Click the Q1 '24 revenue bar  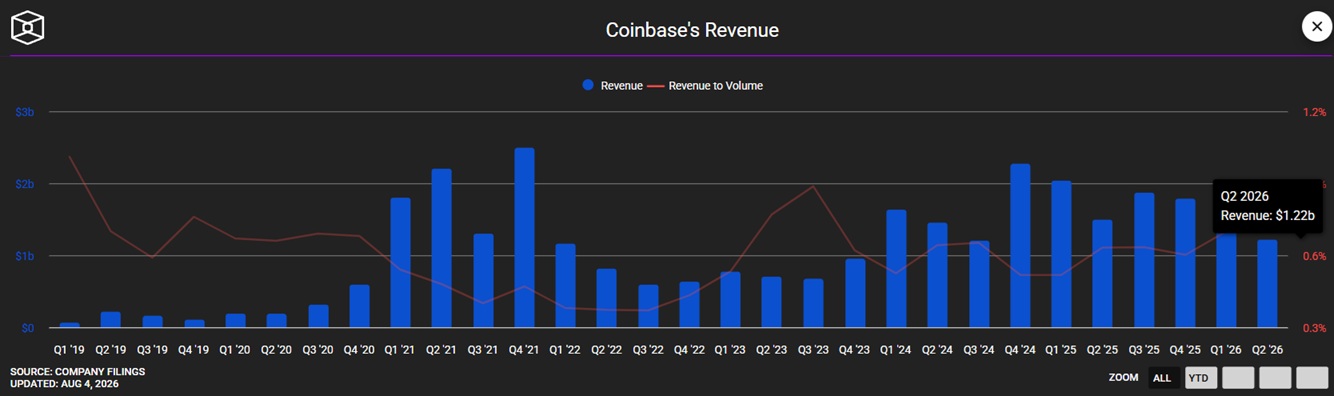pos(896,269)
